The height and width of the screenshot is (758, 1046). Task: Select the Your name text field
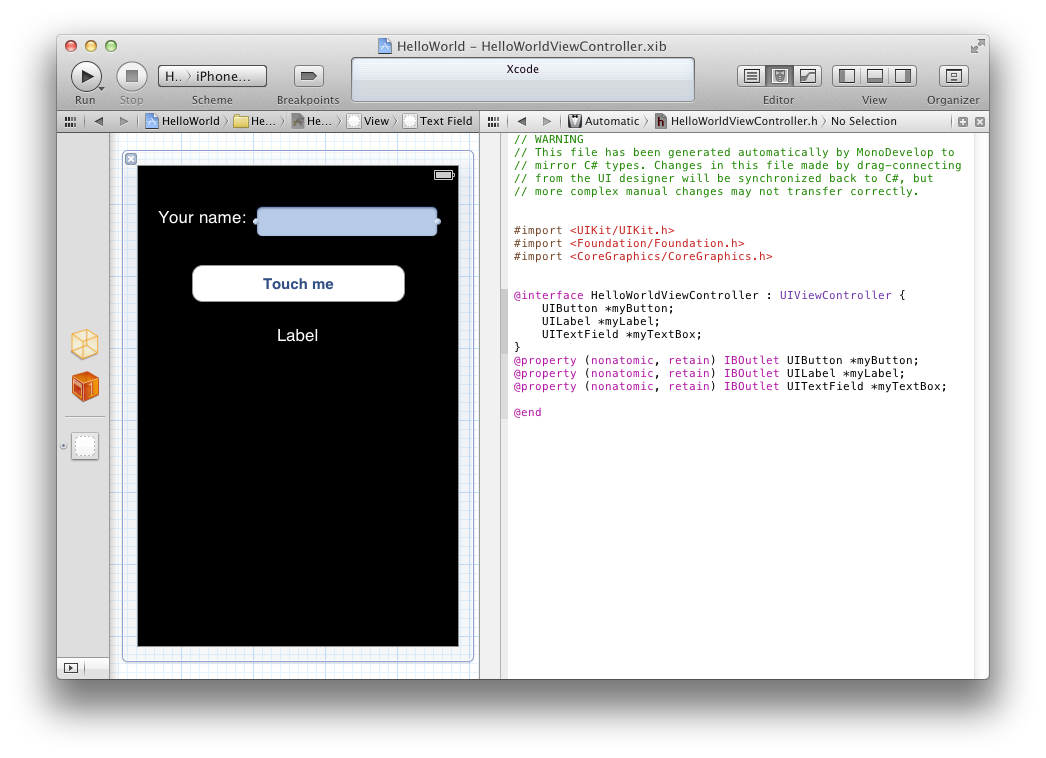coord(347,222)
